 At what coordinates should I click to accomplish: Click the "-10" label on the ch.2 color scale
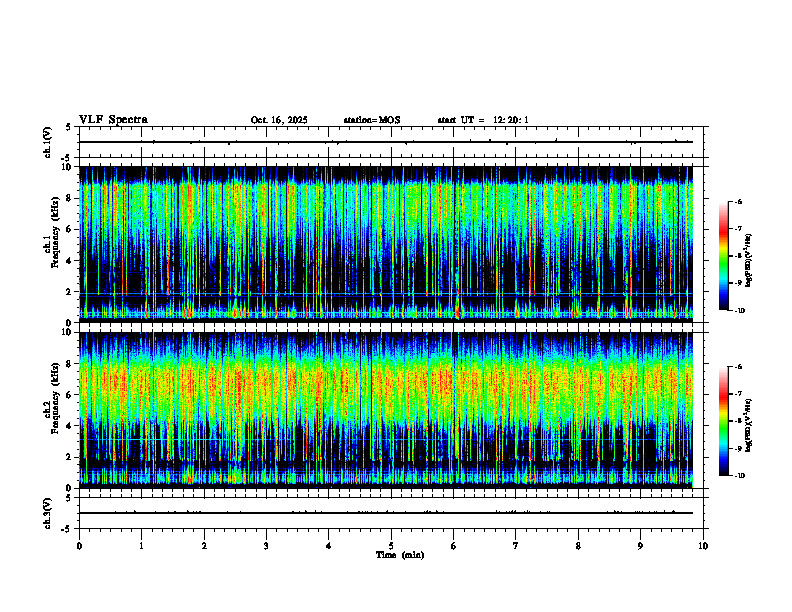pyautogui.click(x=739, y=476)
